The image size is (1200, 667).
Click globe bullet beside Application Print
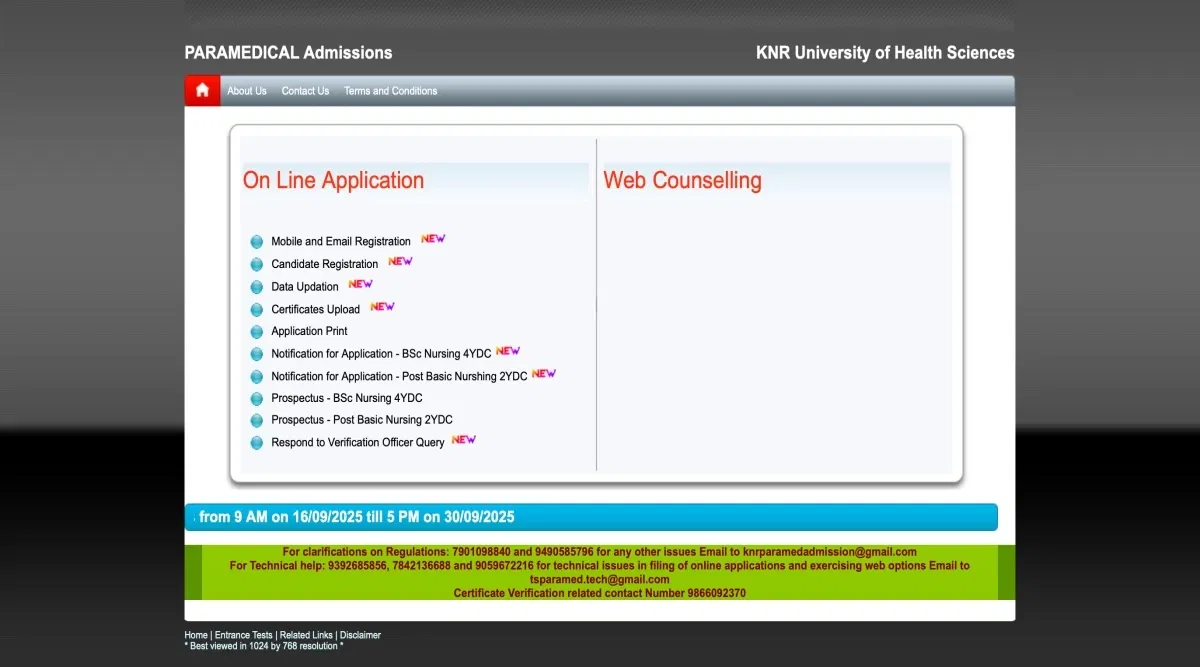point(257,332)
